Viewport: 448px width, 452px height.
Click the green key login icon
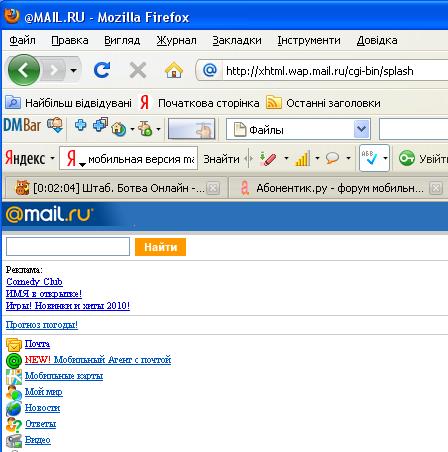point(407,158)
